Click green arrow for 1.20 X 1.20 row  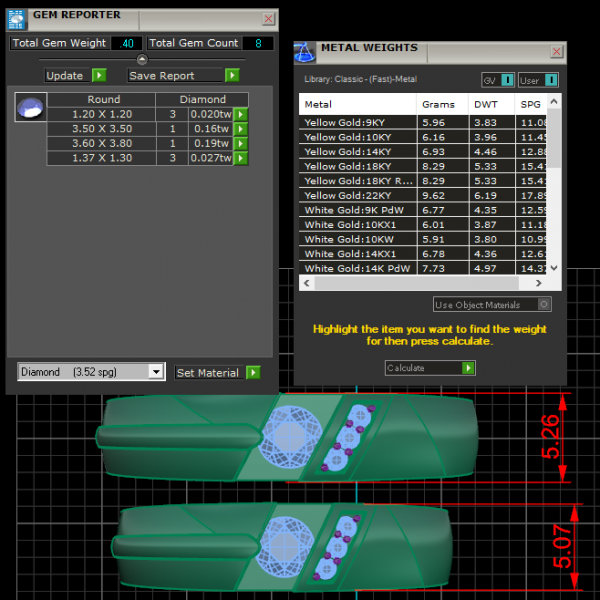(x=241, y=115)
